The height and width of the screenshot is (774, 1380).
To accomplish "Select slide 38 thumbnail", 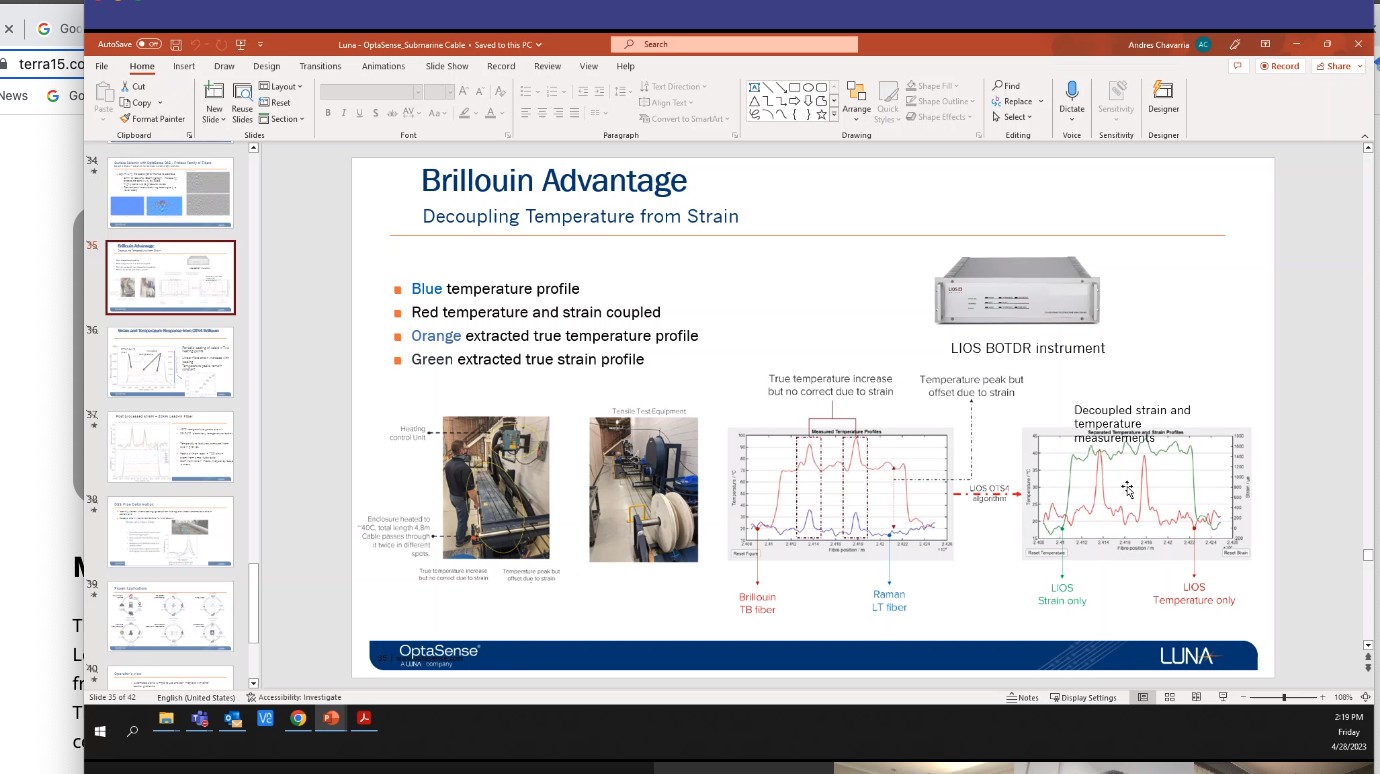I will 171,532.
